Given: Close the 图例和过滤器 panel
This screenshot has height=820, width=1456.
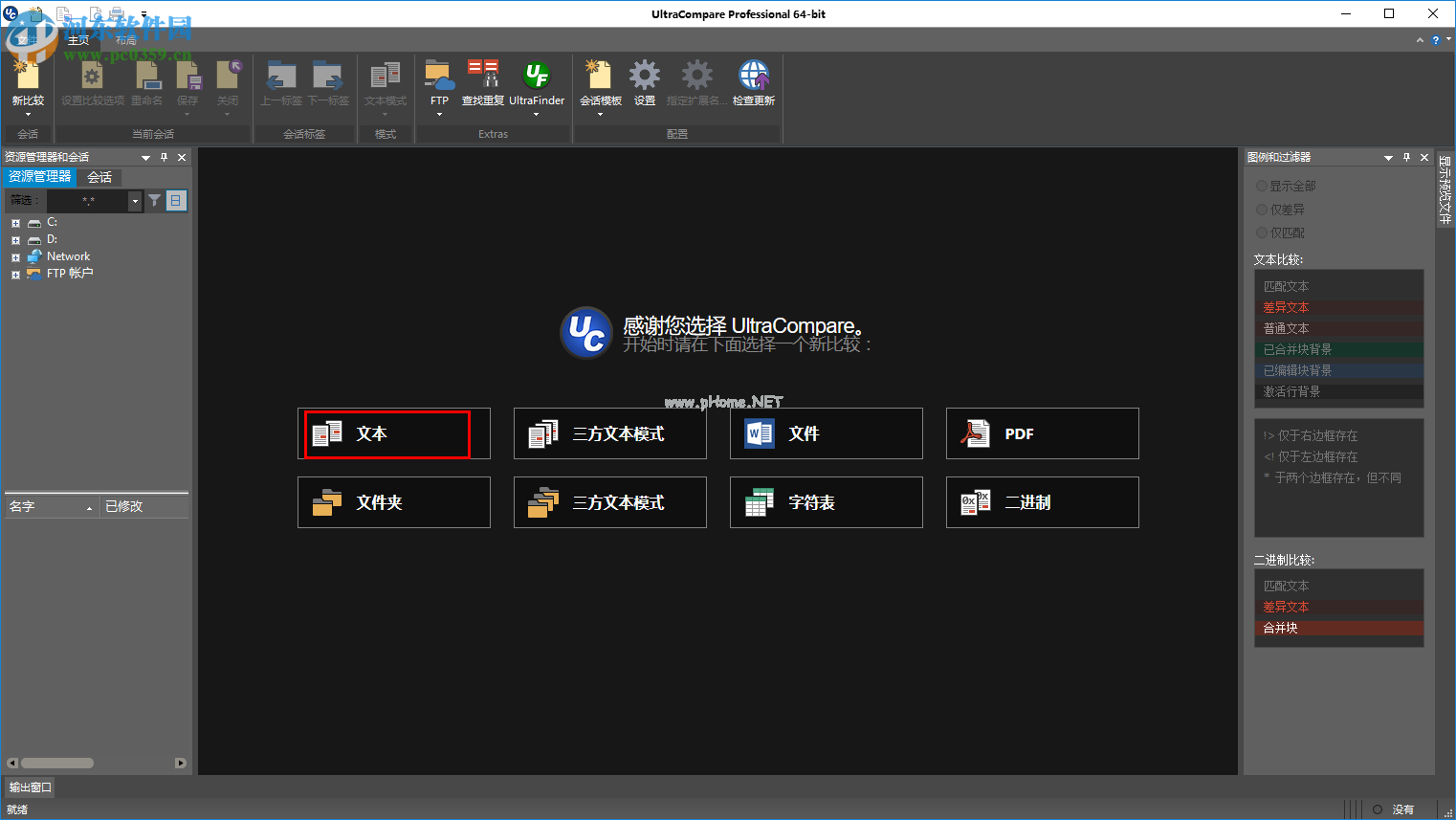Looking at the screenshot, I should point(1424,157).
